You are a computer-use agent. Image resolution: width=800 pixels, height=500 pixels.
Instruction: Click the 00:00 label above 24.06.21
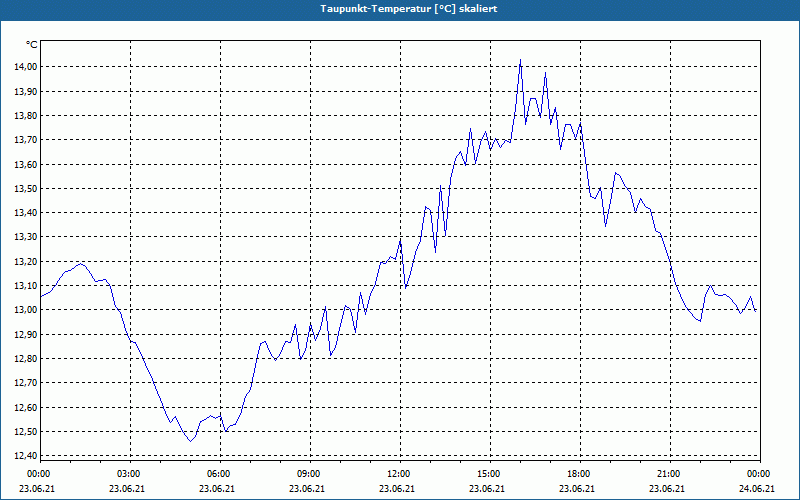[x=758, y=474]
